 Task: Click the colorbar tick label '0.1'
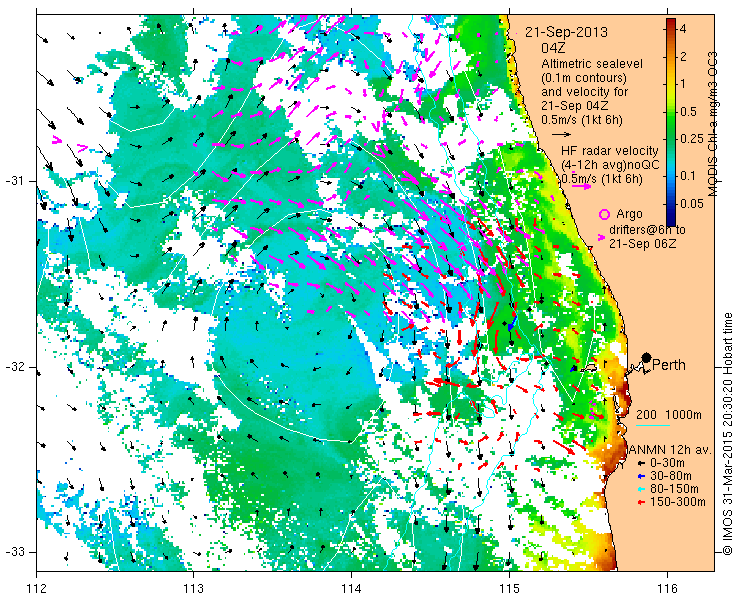point(689,176)
